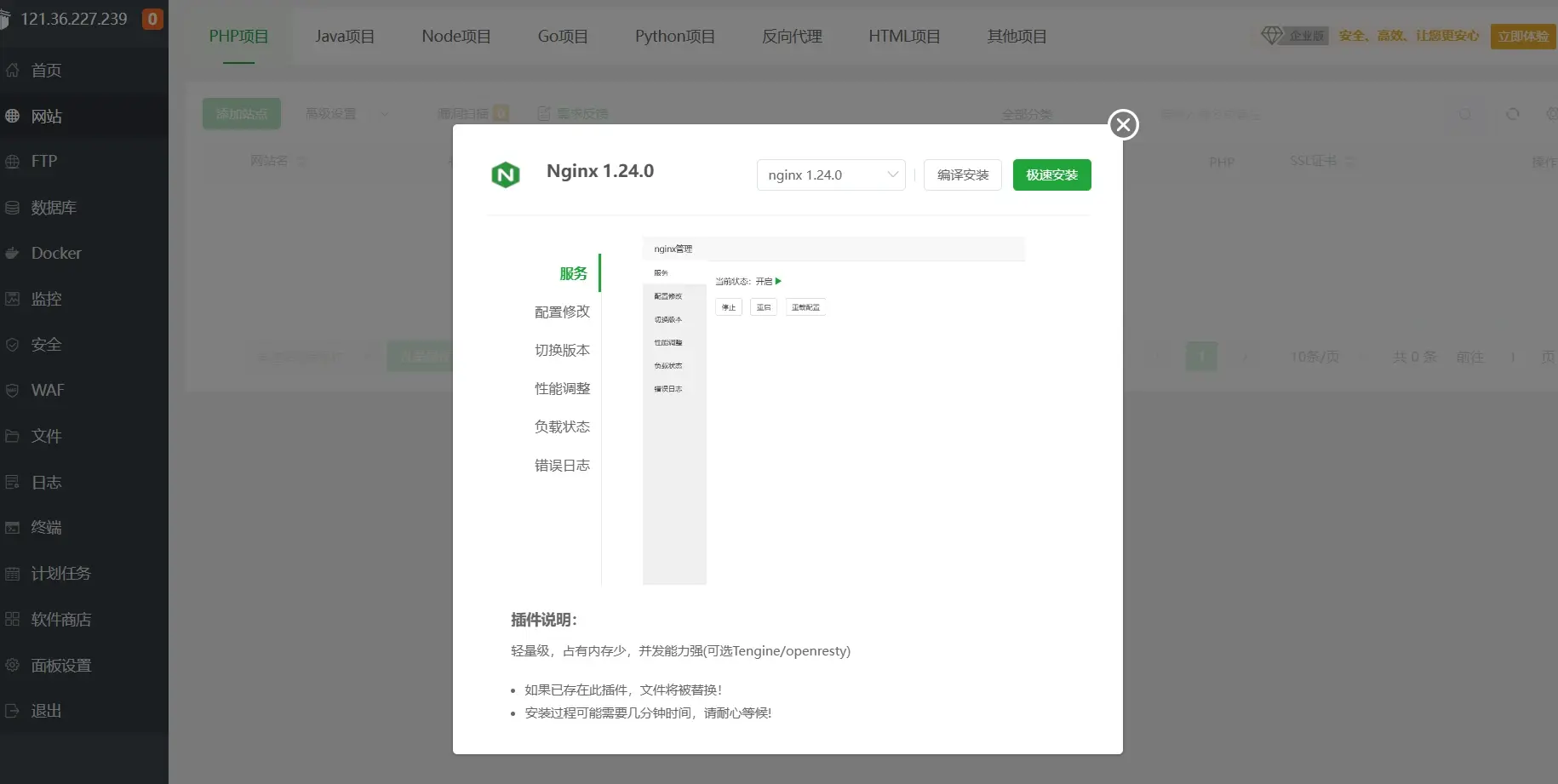Viewport: 1558px width, 784px height.
Task: Click the dimmed 需求反馈 link
Action: tap(573, 113)
